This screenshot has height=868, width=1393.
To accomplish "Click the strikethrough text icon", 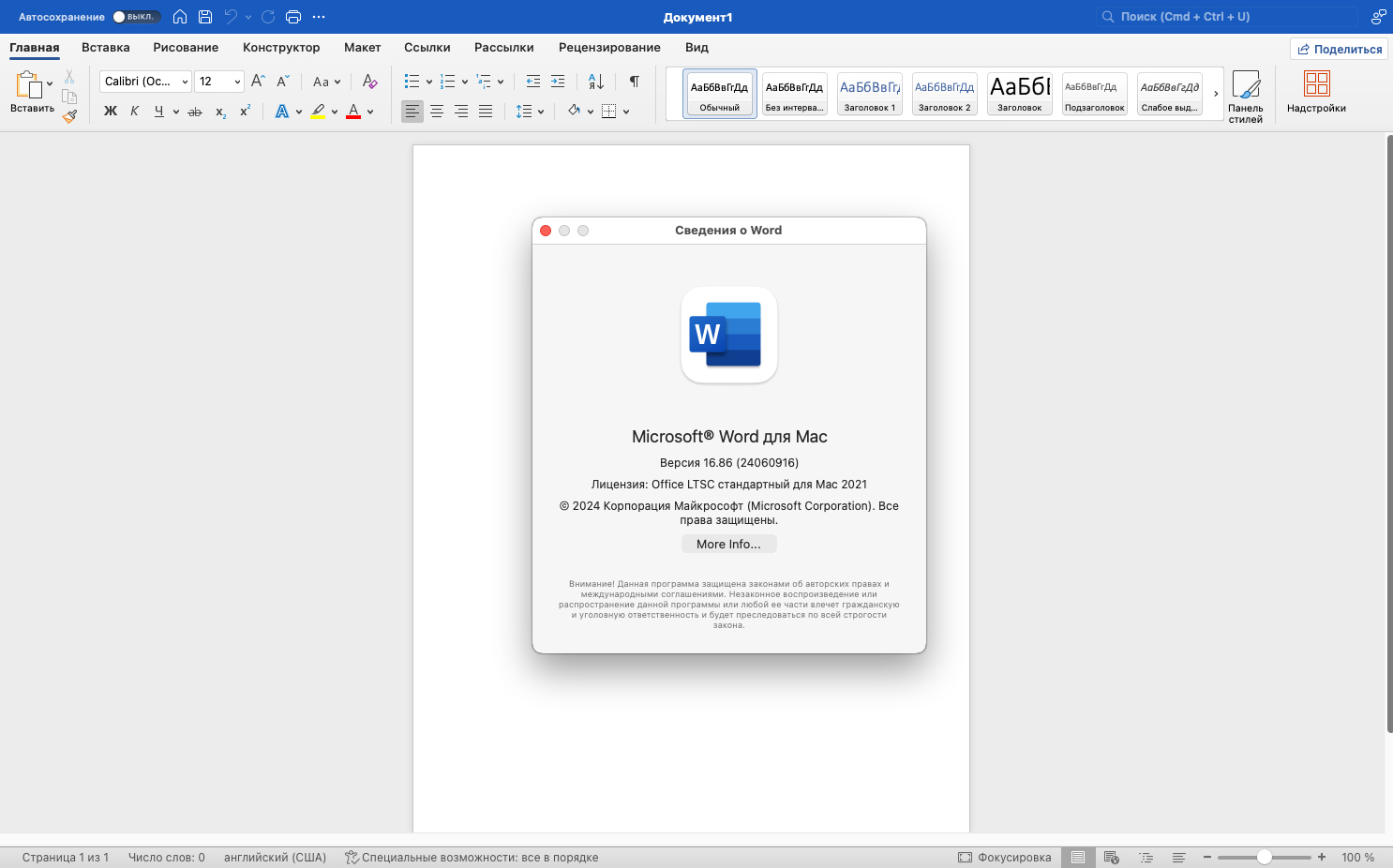I will click(195, 112).
